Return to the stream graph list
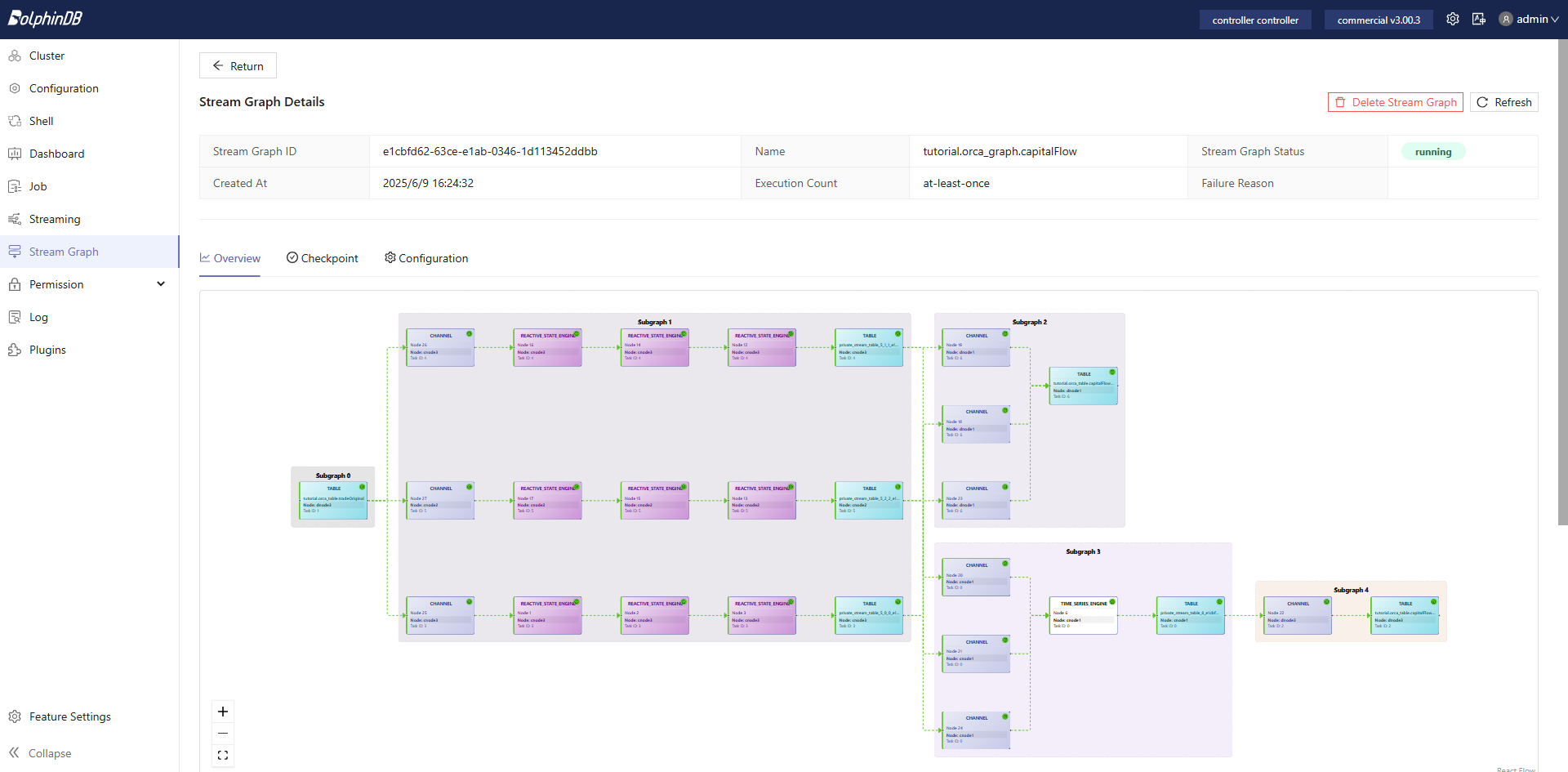The width and height of the screenshot is (1568, 772). (238, 65)
